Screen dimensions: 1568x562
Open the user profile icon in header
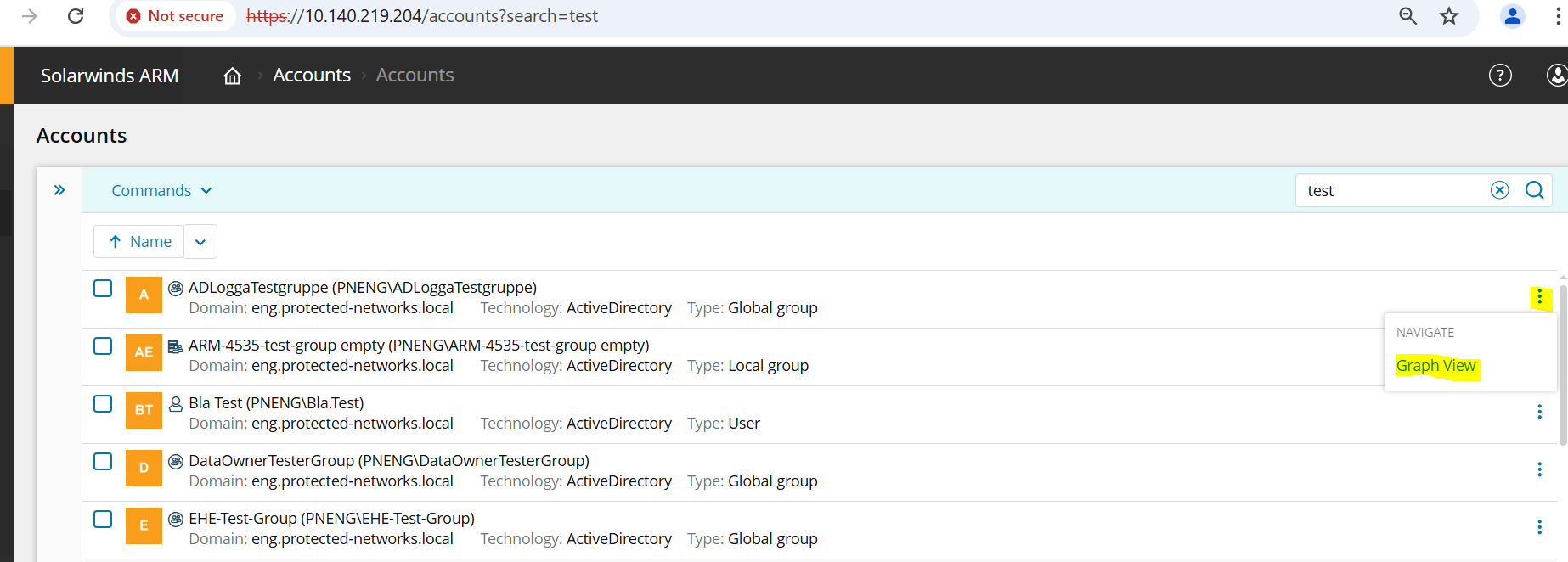1556,76
